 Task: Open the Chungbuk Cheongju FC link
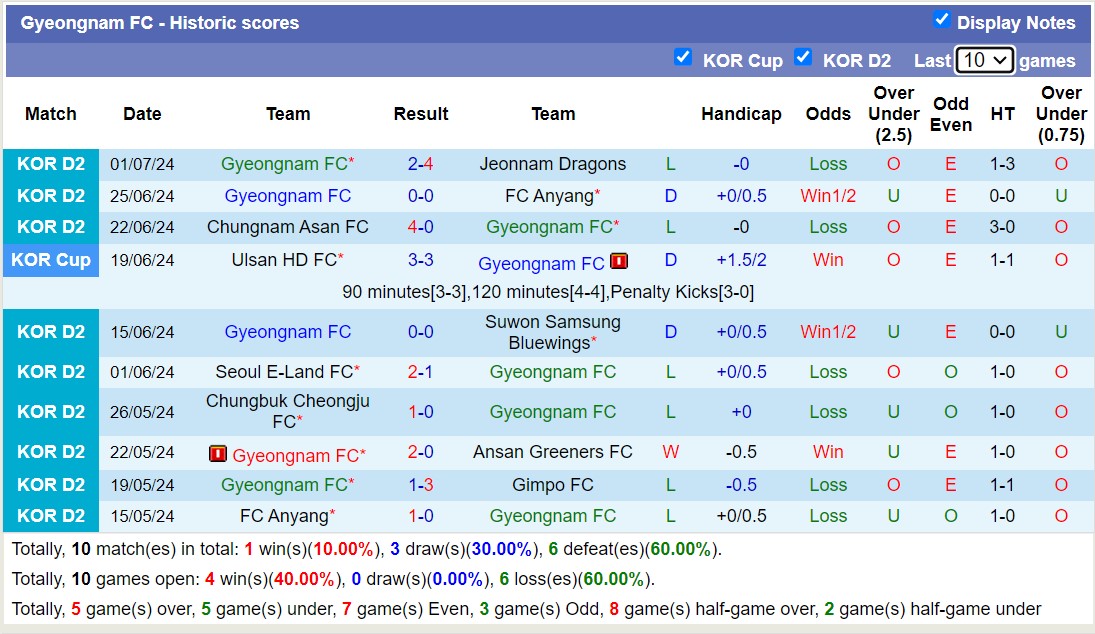[288, 412]
